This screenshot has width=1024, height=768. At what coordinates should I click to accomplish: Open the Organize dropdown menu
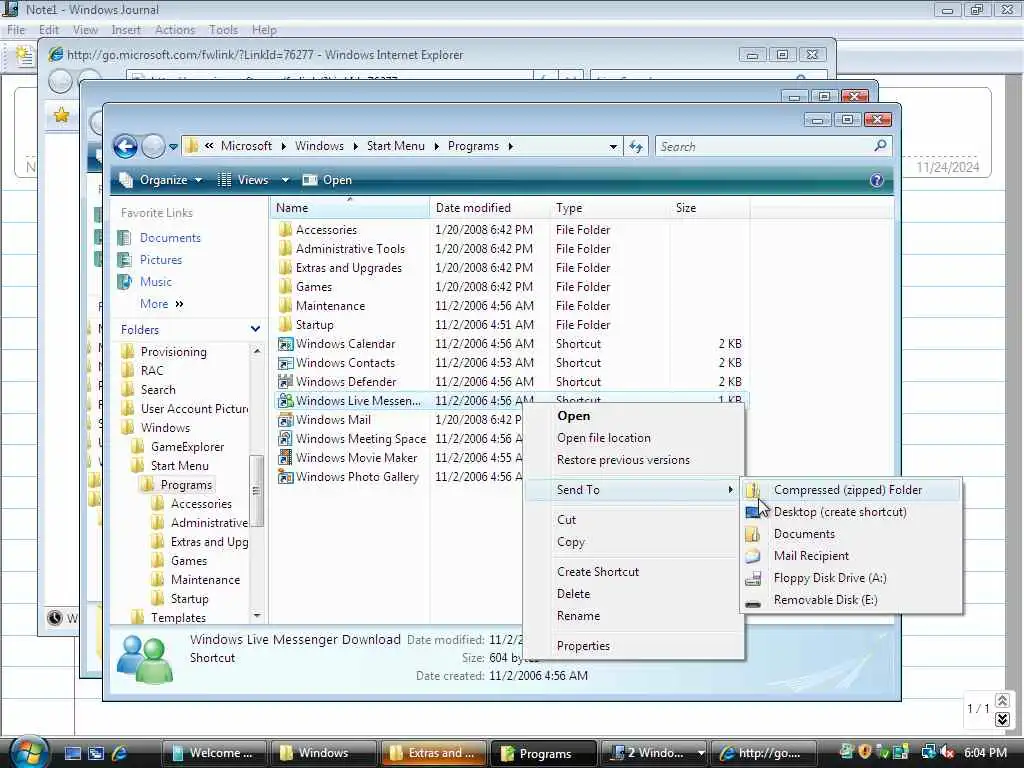click(x=161, y=180)
